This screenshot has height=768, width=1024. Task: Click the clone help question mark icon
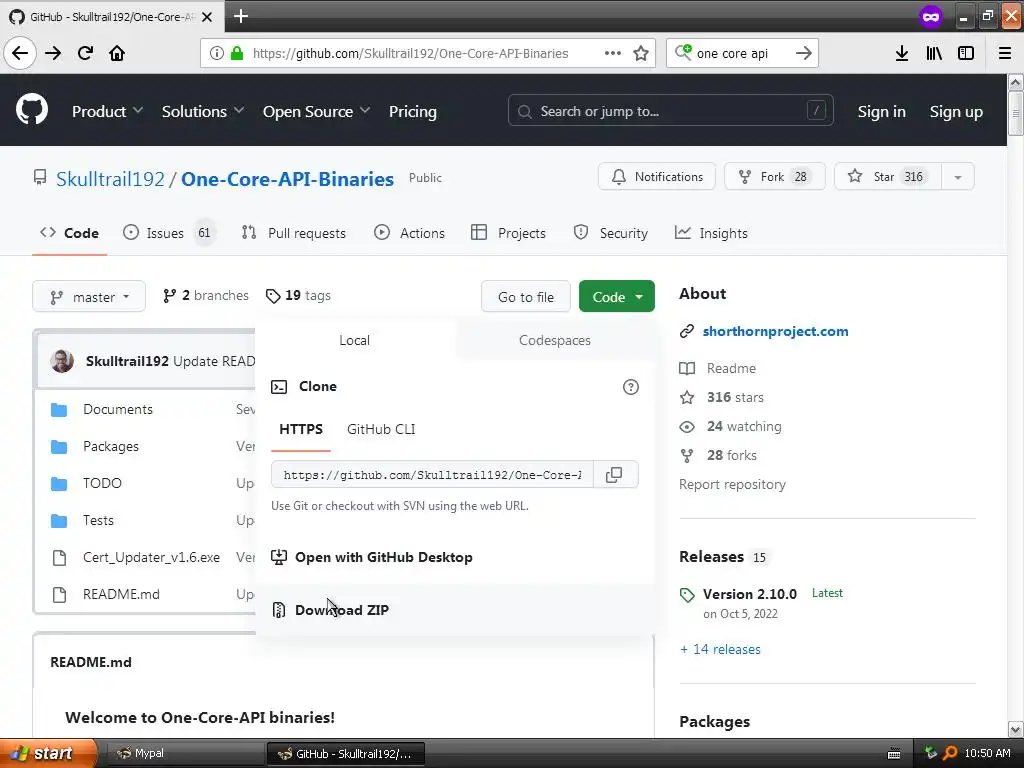630,387
